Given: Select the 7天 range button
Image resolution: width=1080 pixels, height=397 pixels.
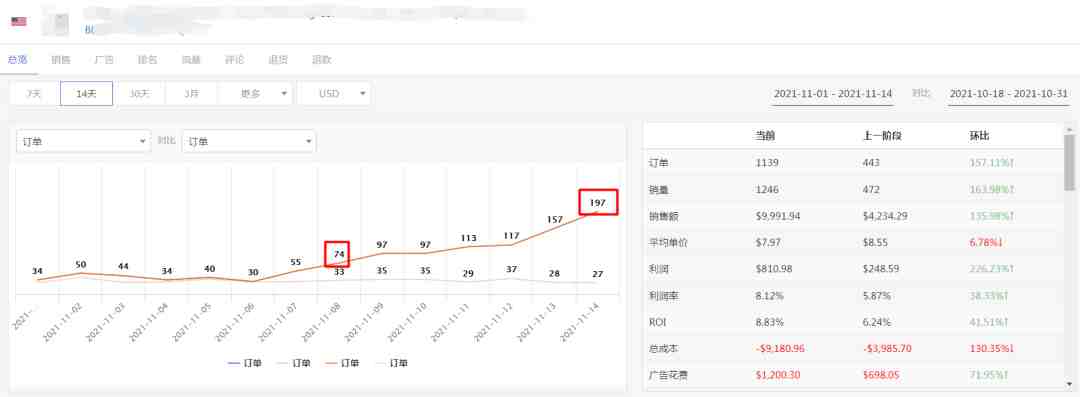Looking at the screenshot, I should 34,94.
